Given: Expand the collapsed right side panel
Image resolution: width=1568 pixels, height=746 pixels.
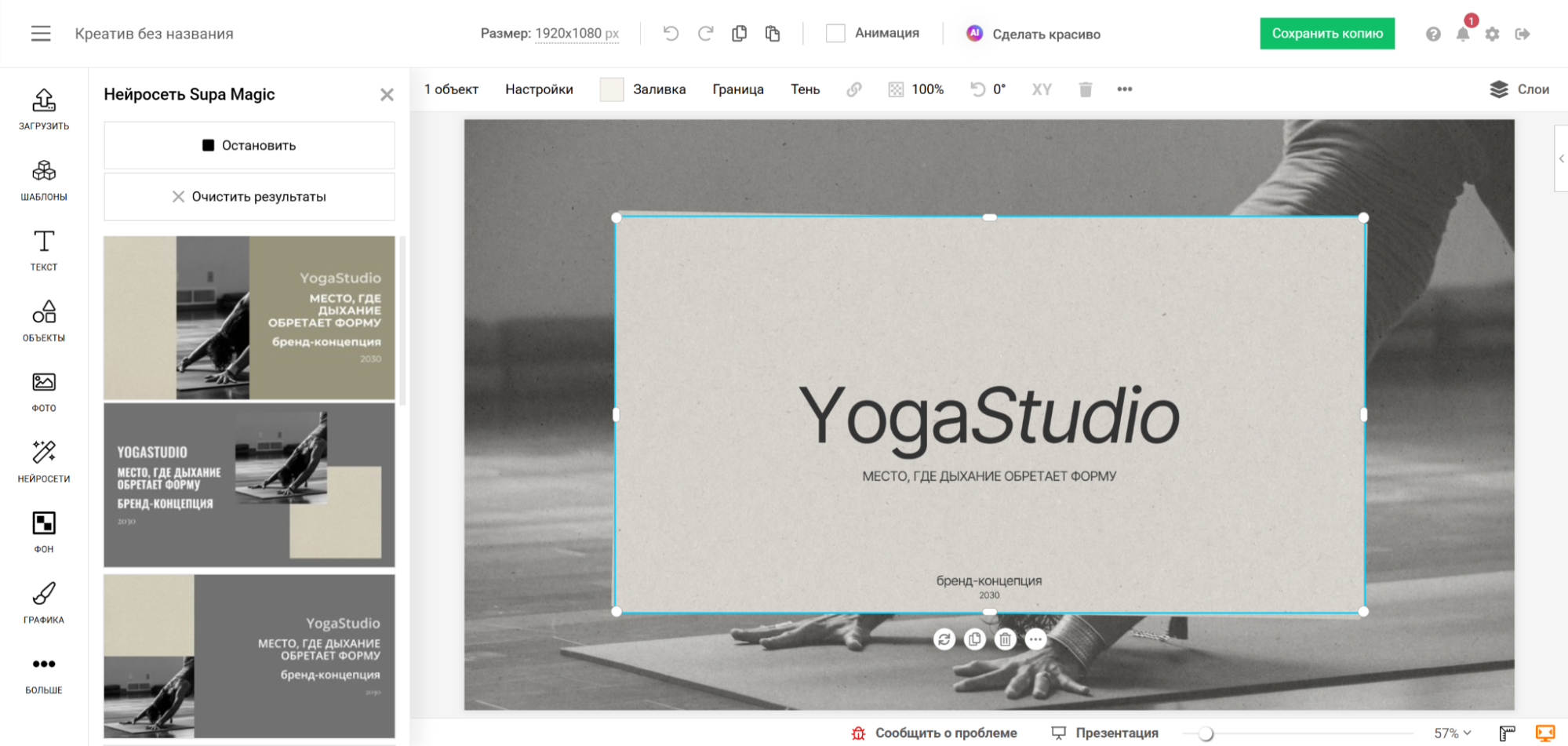Looking at the screenshot, I should click(1561, 158).
